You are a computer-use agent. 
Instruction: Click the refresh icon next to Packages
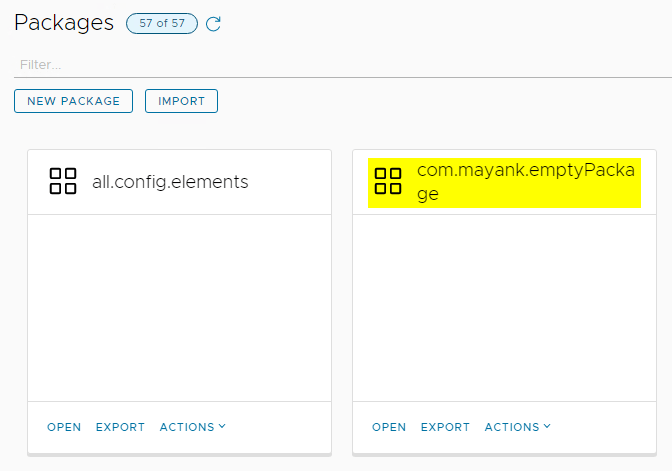(x=213, y=24)
